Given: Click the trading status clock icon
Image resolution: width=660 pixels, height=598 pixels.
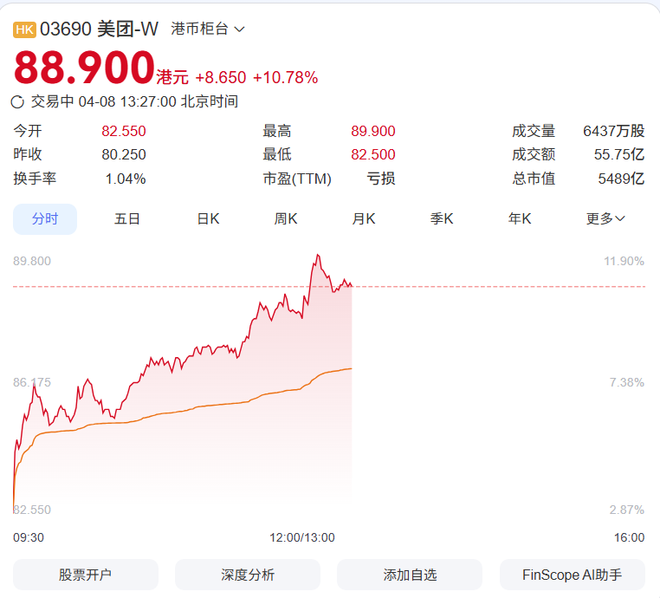Looking at the screenshot, I should coord(18,101).
